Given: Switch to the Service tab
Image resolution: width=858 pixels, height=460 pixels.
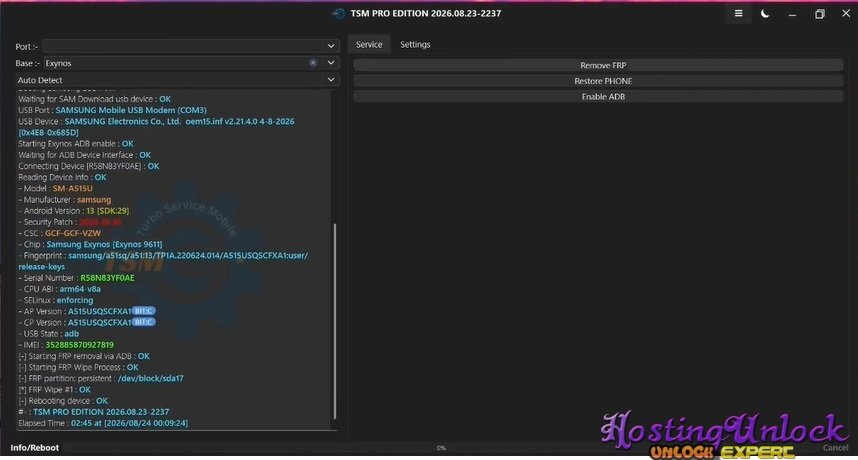Looking at the screenshot, I should [369, 44].
